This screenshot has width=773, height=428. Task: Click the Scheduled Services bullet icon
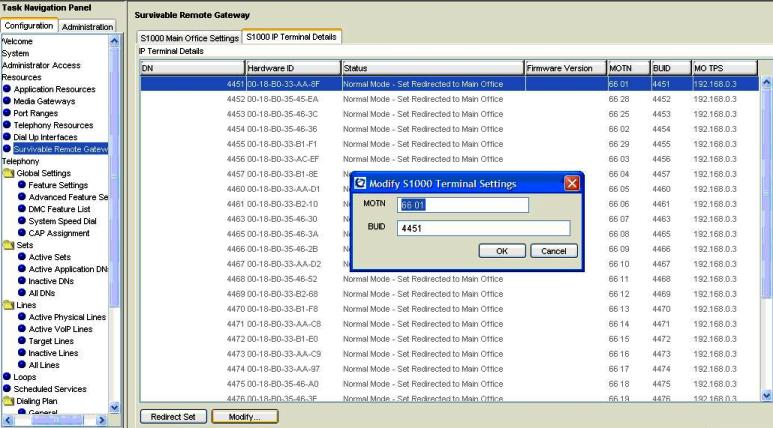[x=7, y=389]
